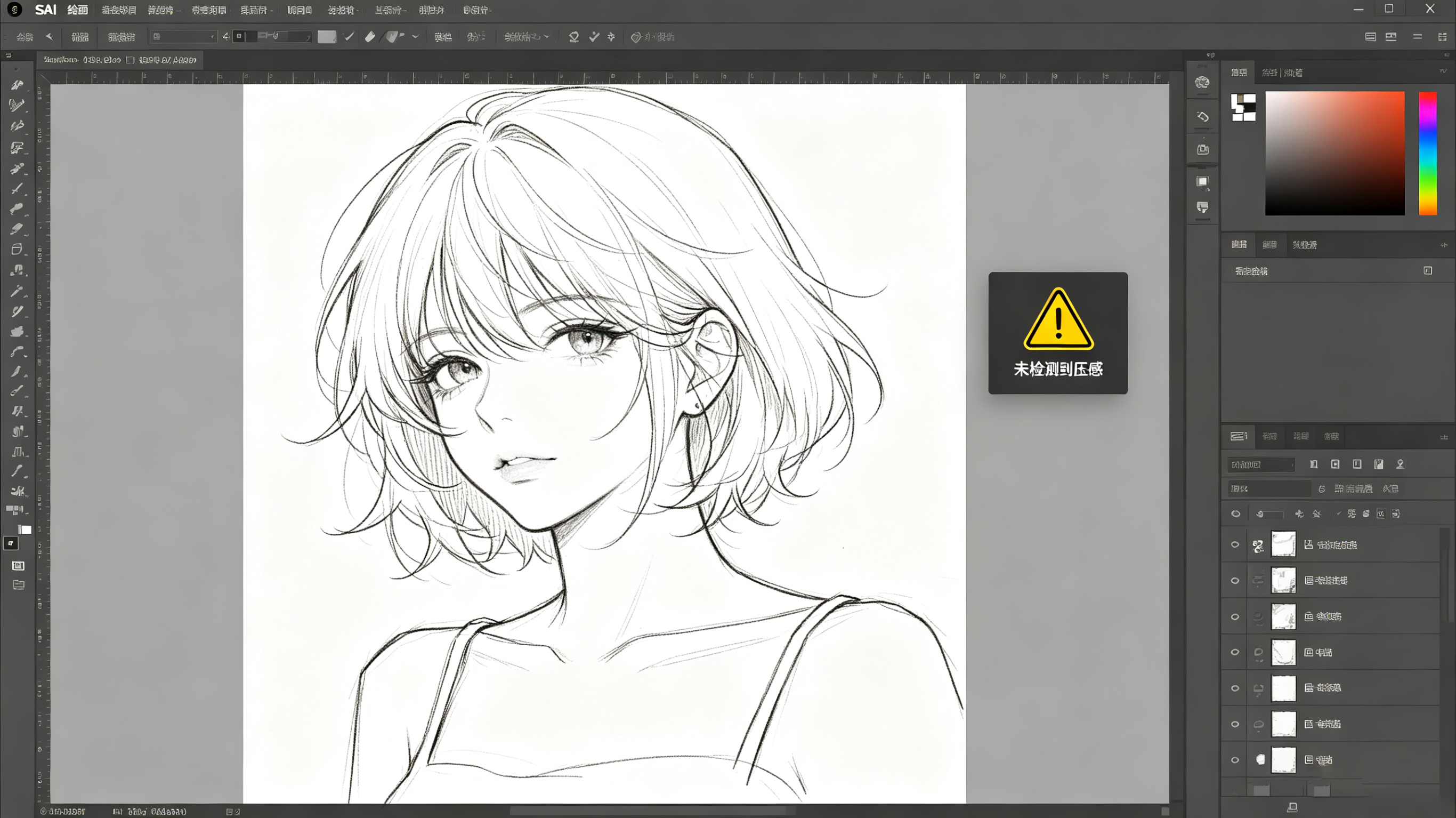Click the icon at the bottom of layers panel
Screen dimensions: 1456x818
[x=1292, y=807]
